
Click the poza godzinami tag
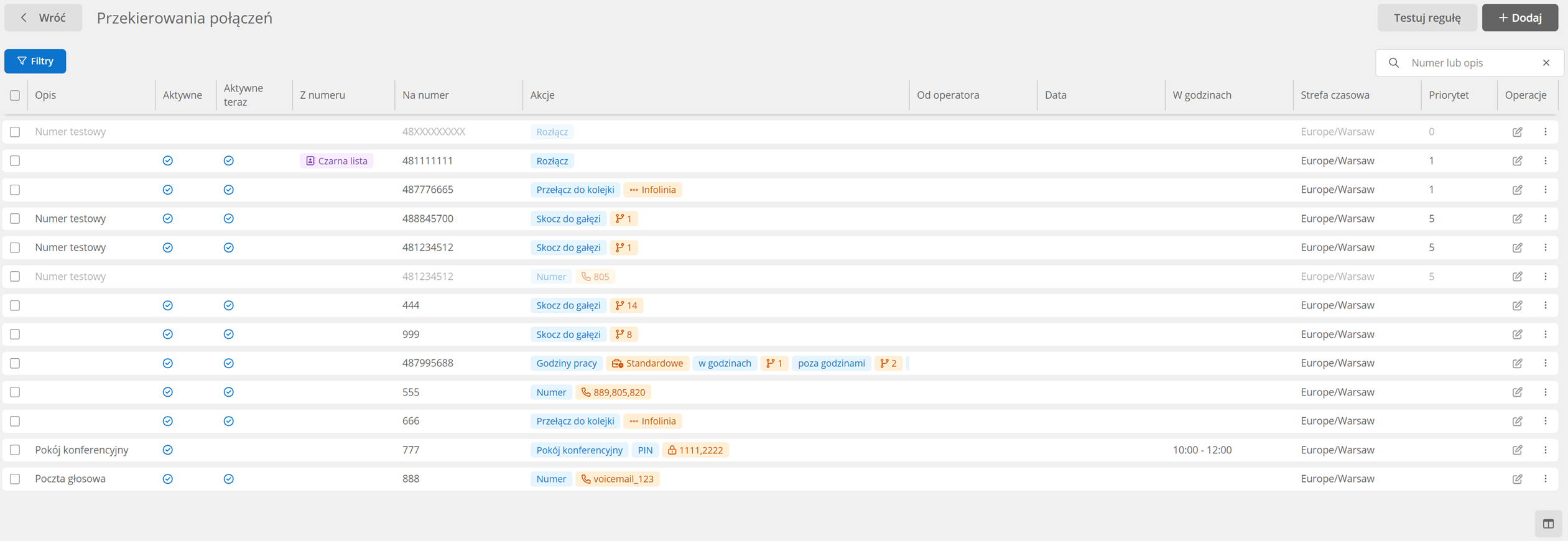(831, 363)
